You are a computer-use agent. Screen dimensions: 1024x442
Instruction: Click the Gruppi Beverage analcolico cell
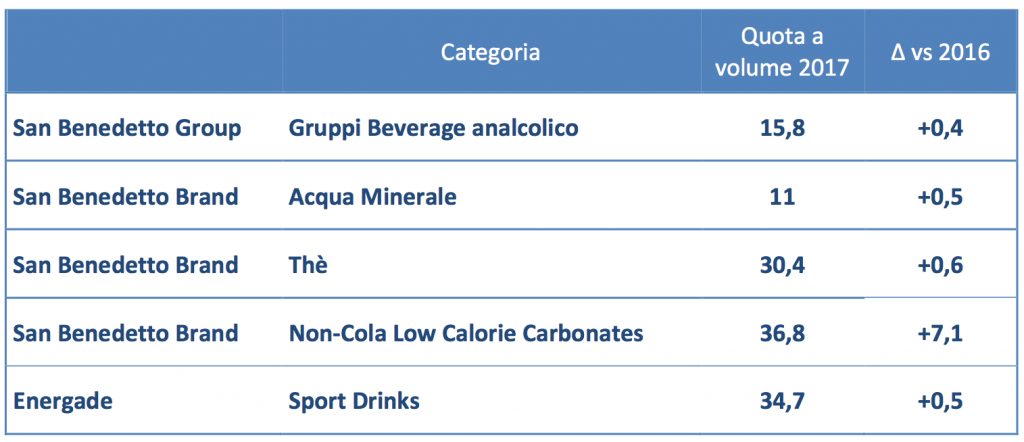tap(433, 128)
